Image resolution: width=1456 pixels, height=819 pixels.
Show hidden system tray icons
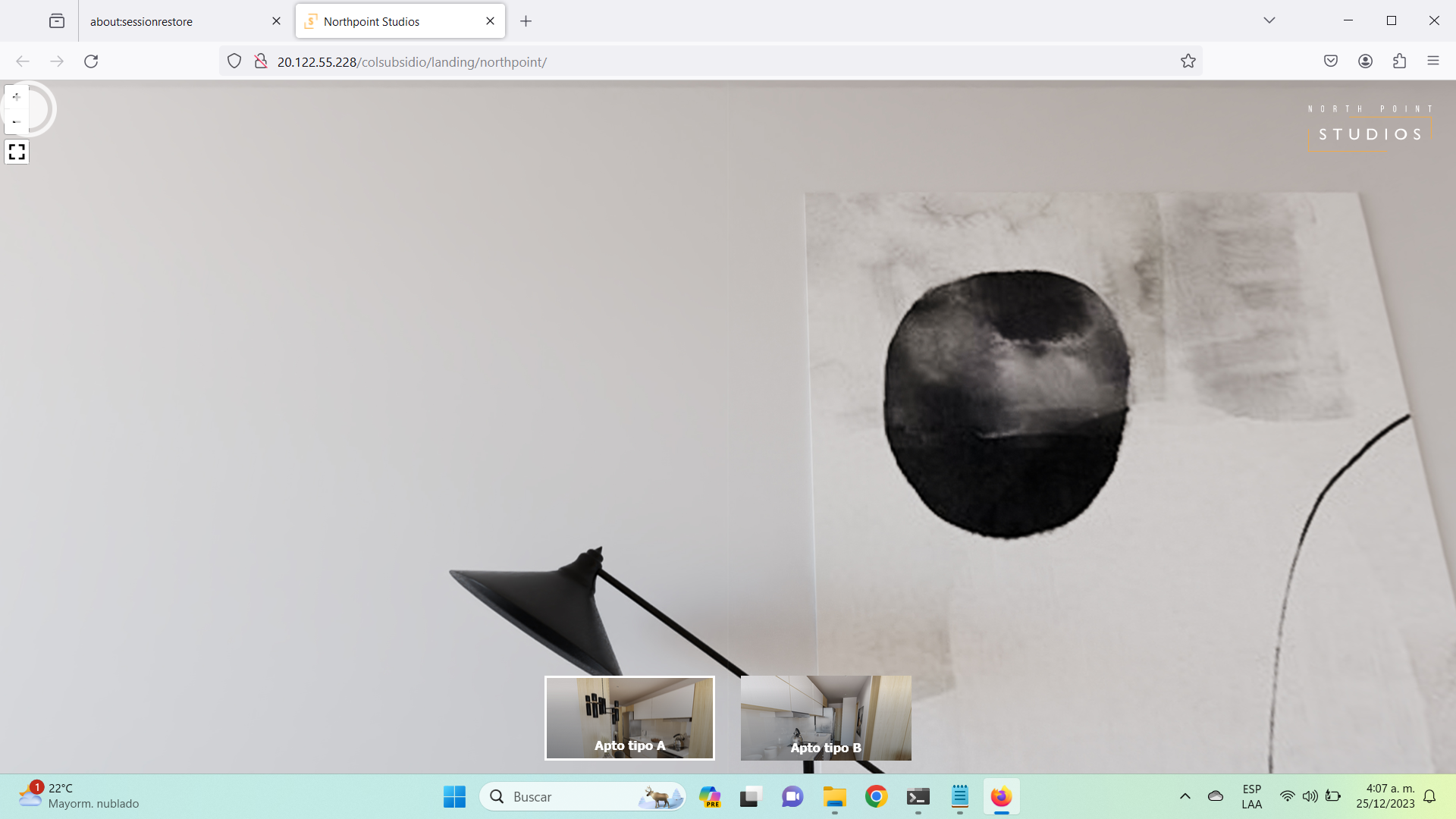click(x=1185, y=796)
